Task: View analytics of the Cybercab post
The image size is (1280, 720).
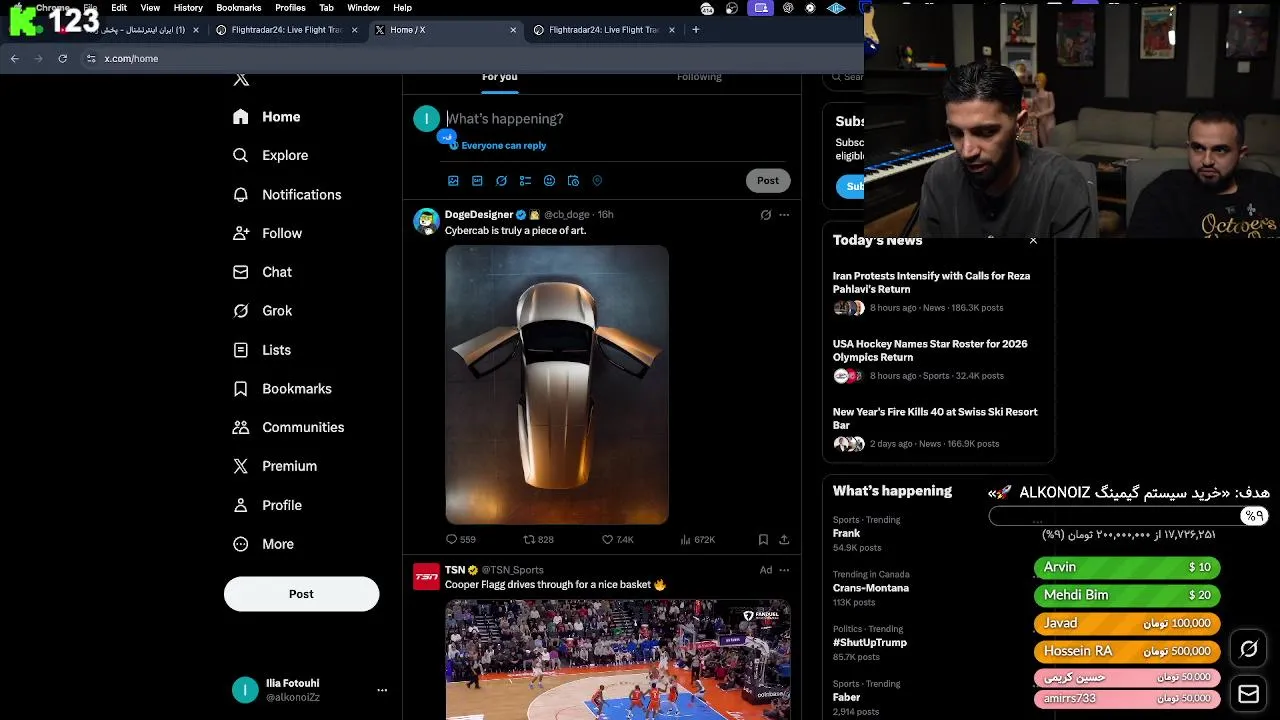Action: [x=697, y=540]
